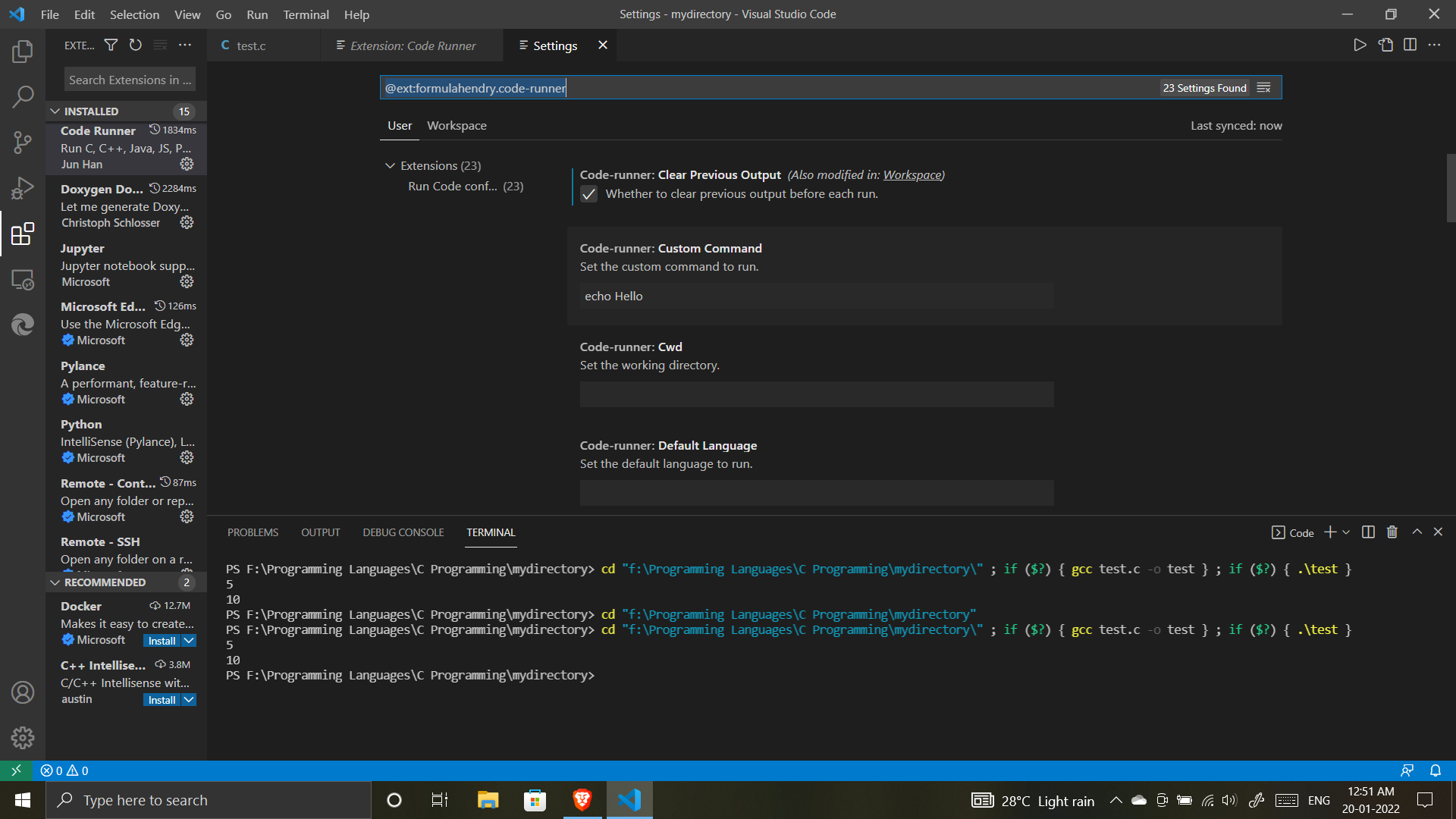Screen dimensions: 1456x819
Task: Open the File menu
Action: 49,14
